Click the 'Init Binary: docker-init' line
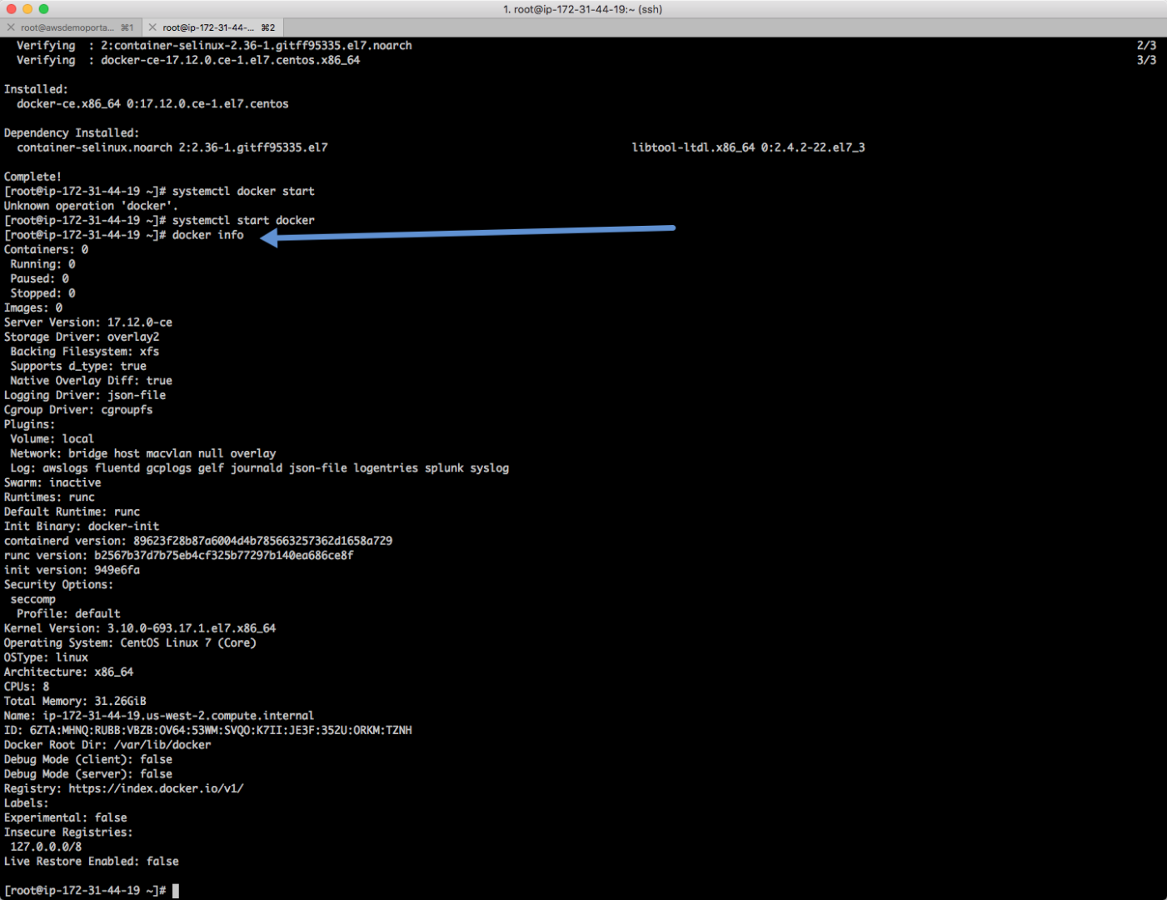The image size is (1167, 900). (x=81, y=526)
